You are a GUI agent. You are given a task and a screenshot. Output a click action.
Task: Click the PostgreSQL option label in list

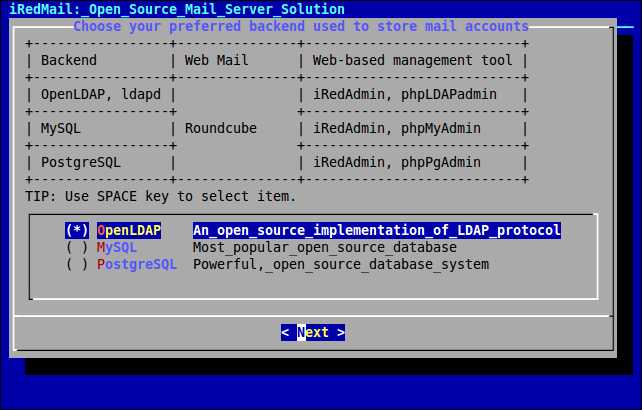[137, 264]
